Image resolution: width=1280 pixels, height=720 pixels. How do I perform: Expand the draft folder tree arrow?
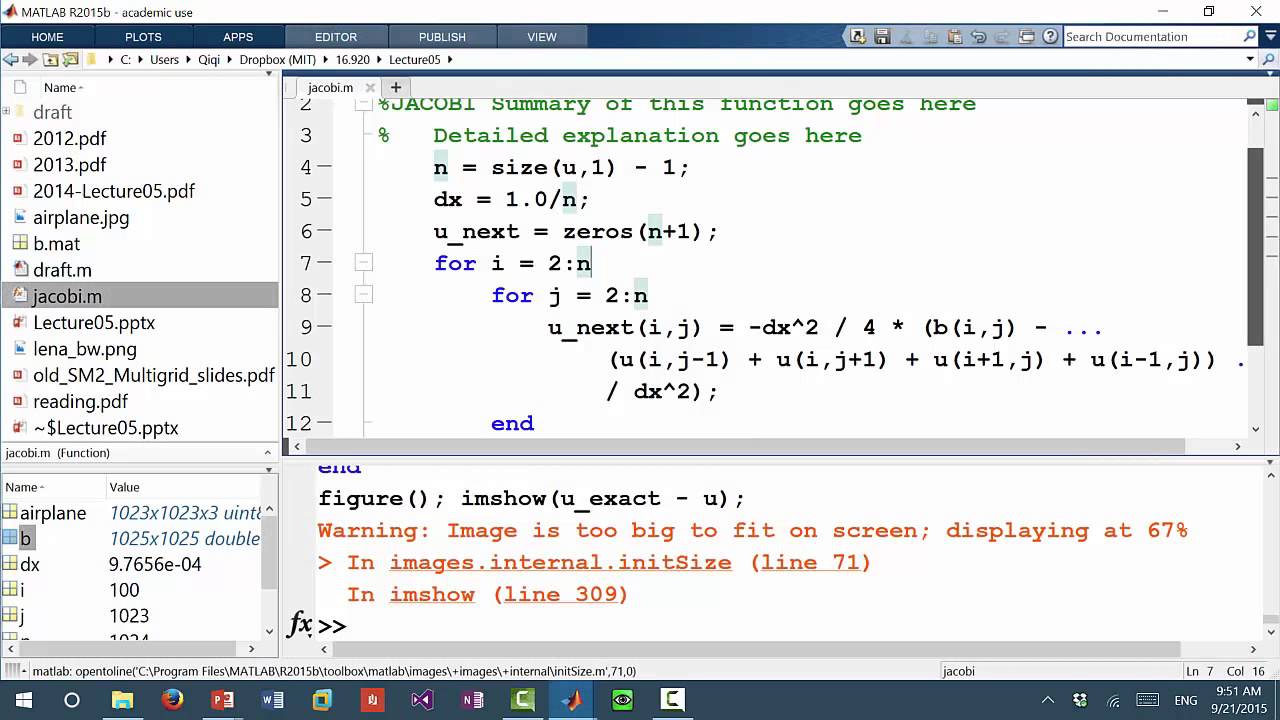(7, 112)
